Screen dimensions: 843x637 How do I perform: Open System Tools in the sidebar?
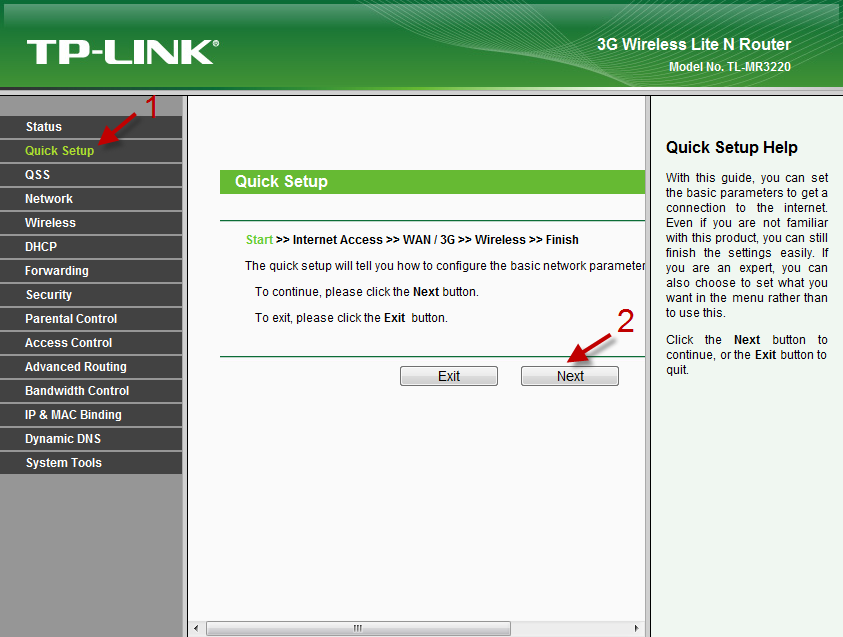pos(91,463)
